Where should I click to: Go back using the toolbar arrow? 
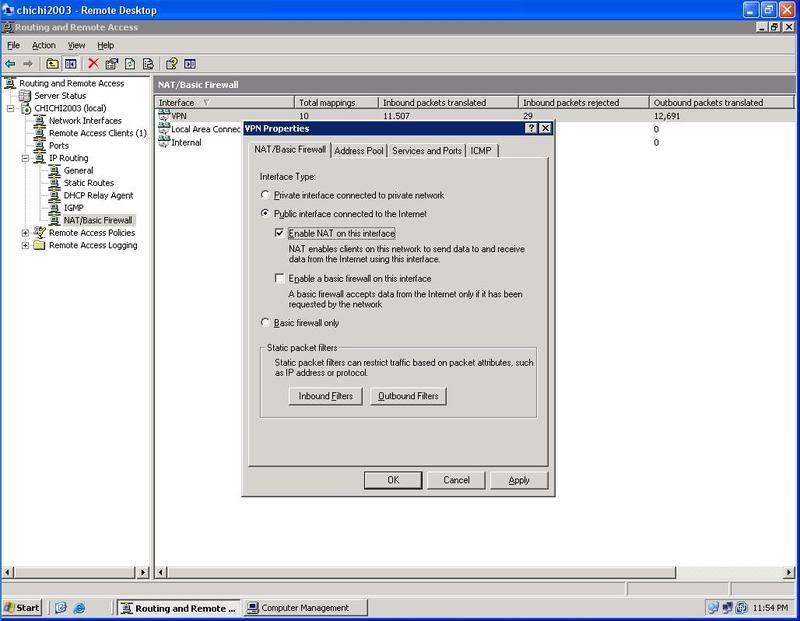tap(10, 64)
